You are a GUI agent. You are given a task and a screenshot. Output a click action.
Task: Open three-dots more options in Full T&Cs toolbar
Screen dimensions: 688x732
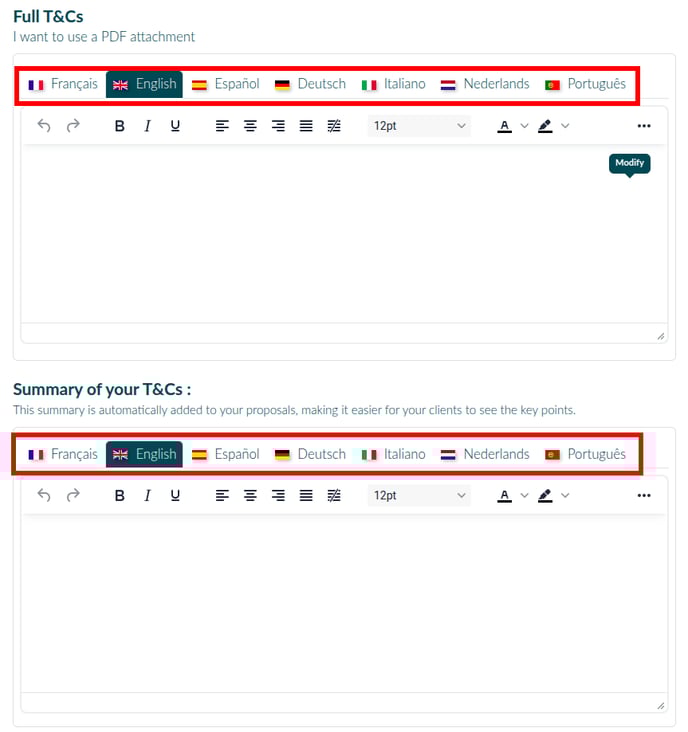pos(644,126)
